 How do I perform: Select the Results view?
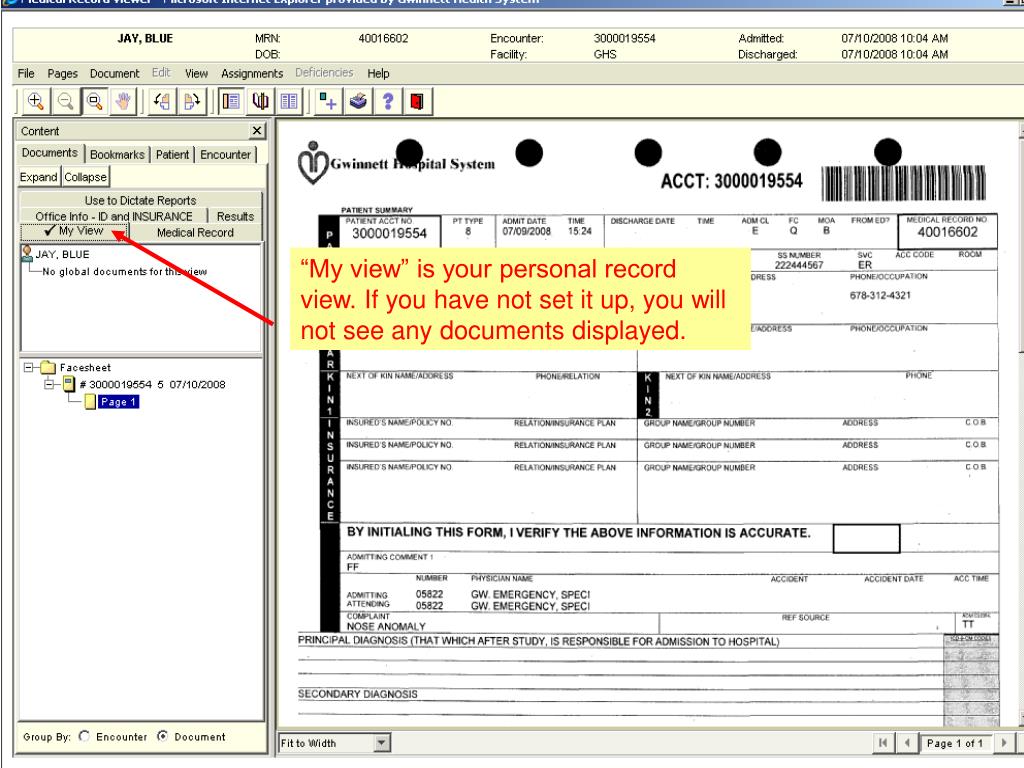click(x=235, y=216)
